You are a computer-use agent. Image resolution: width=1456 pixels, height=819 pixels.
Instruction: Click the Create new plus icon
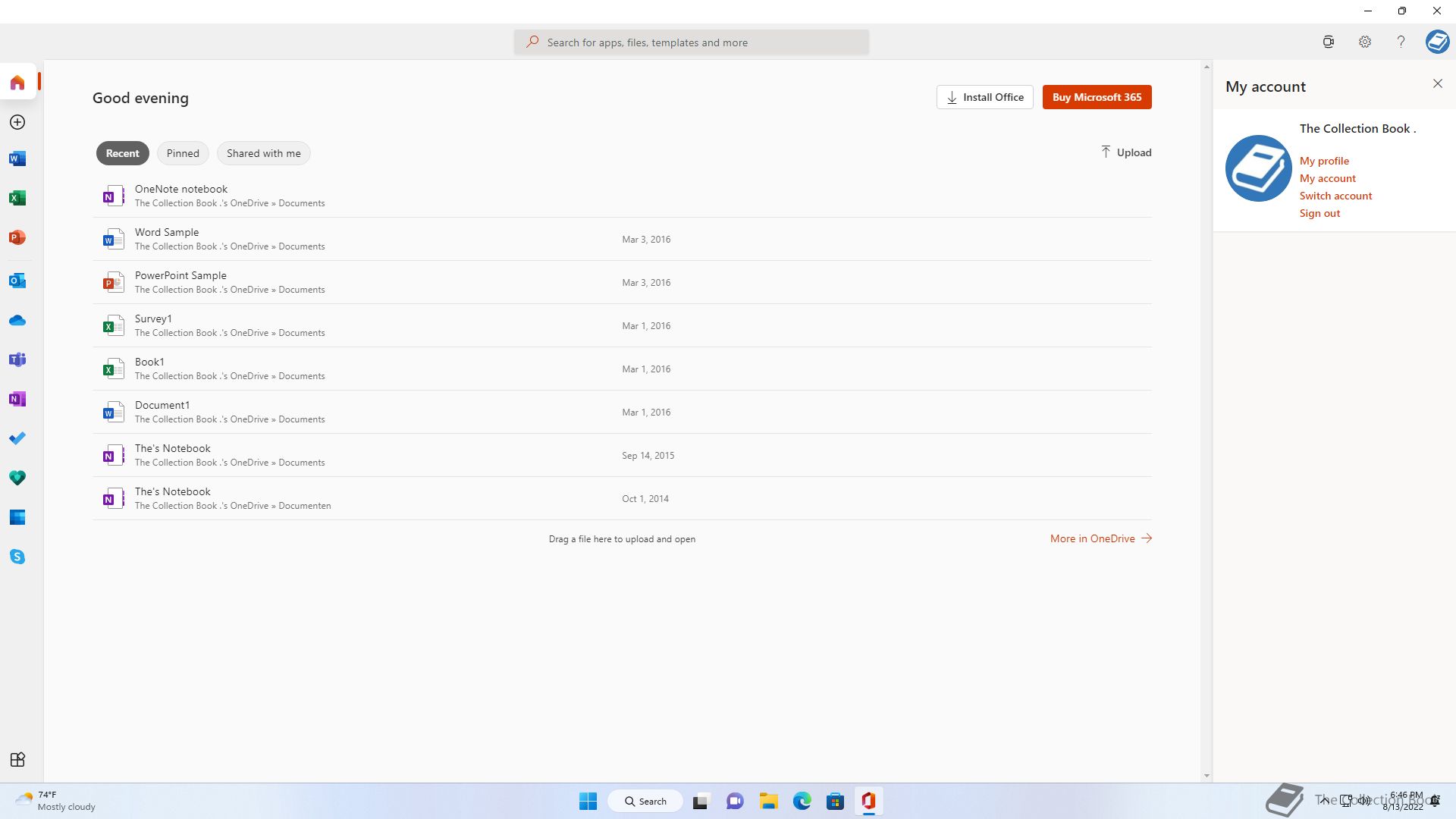point(17,122)
